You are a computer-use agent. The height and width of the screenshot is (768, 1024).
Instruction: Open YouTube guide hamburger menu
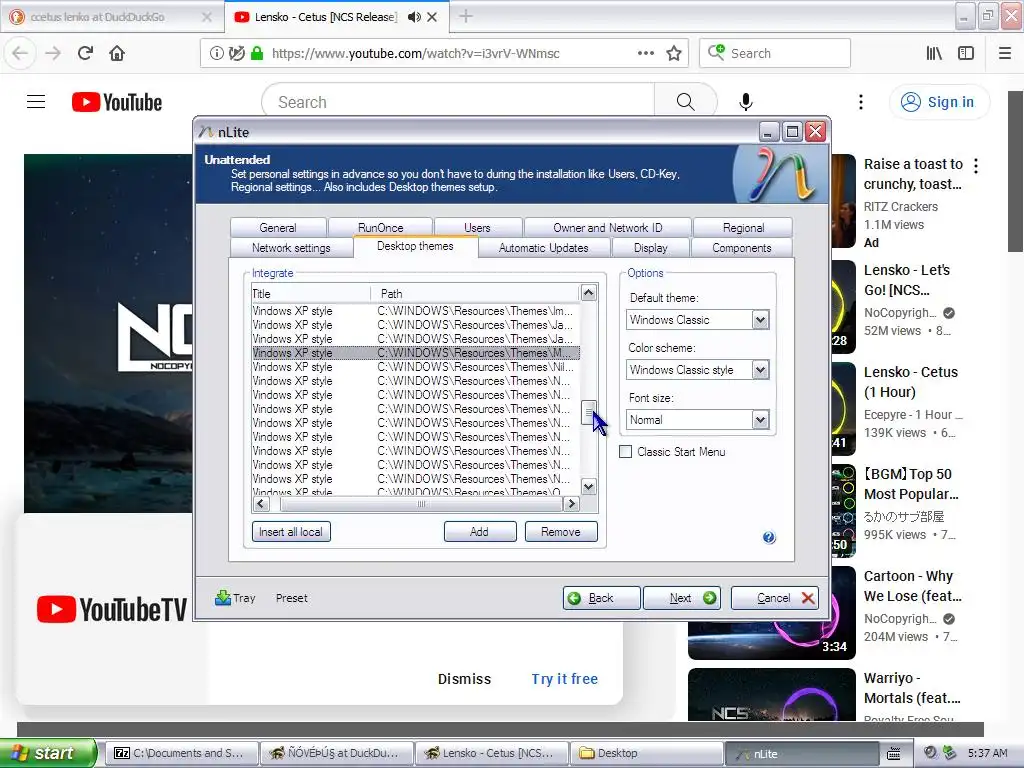[36, 102]
